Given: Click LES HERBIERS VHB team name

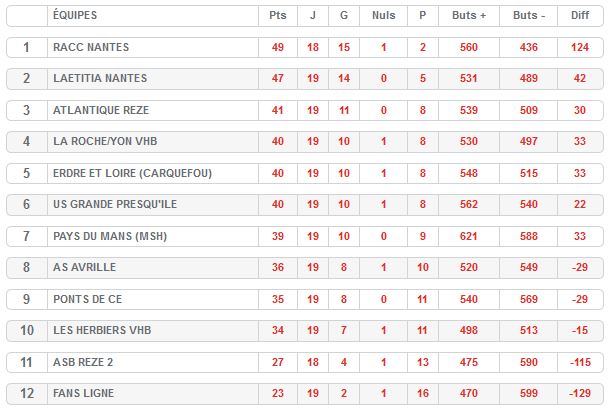Looking at the screenshot, I should (x=102, y=331).
